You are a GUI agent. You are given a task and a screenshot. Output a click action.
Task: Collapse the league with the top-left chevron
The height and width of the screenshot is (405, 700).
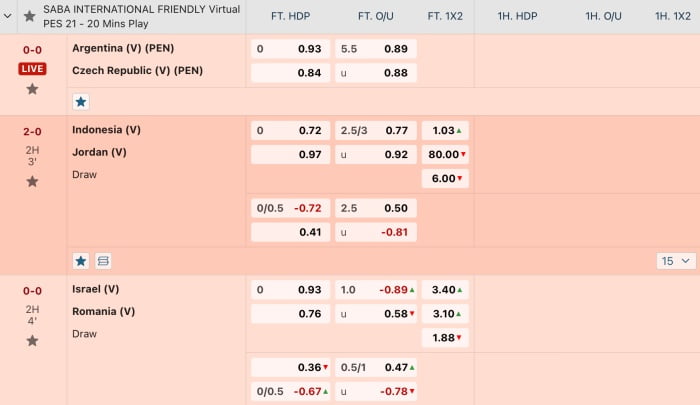pyautogui.click(x=8, y=17)
